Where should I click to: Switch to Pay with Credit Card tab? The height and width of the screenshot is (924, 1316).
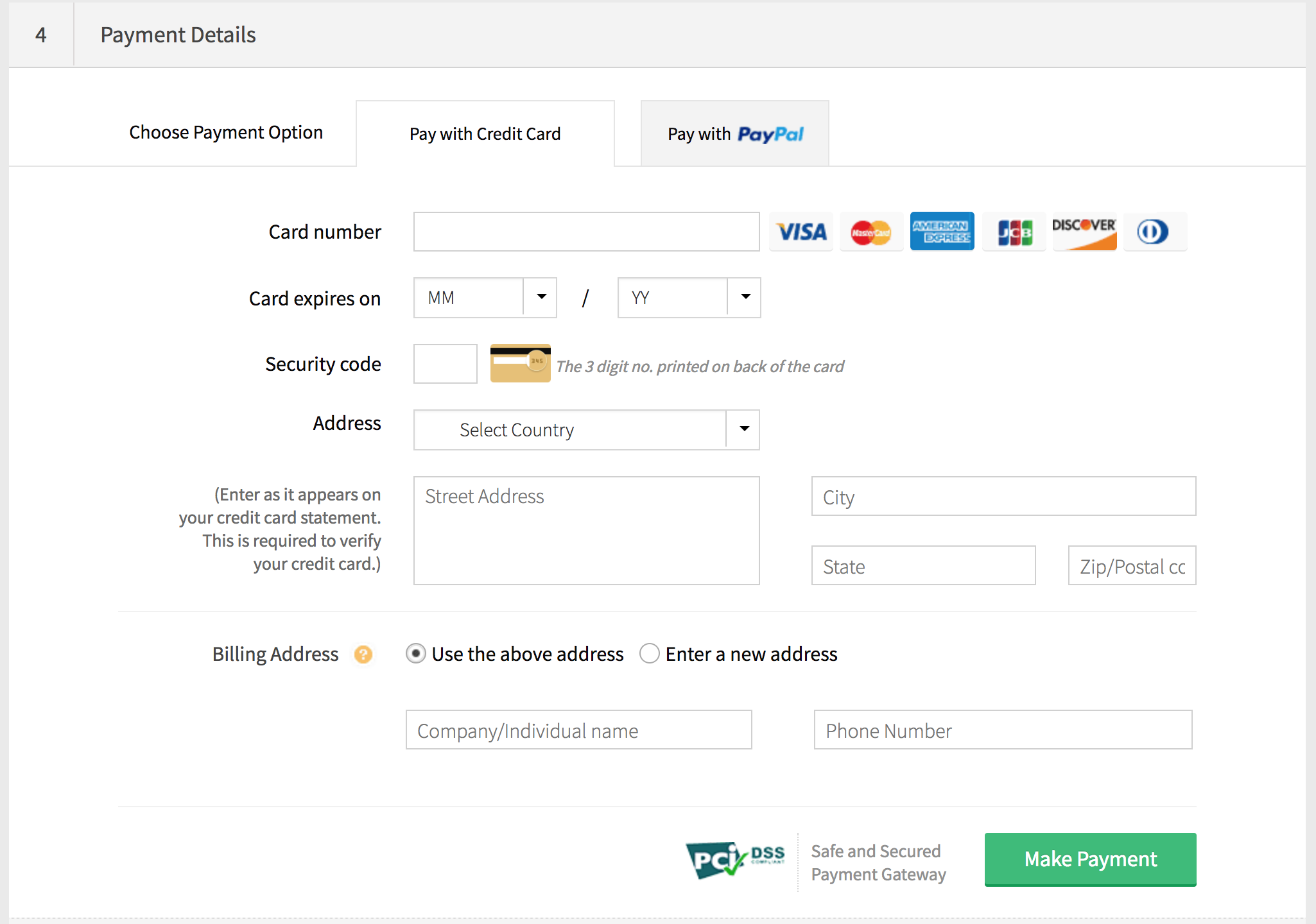[x=485, y=134]
